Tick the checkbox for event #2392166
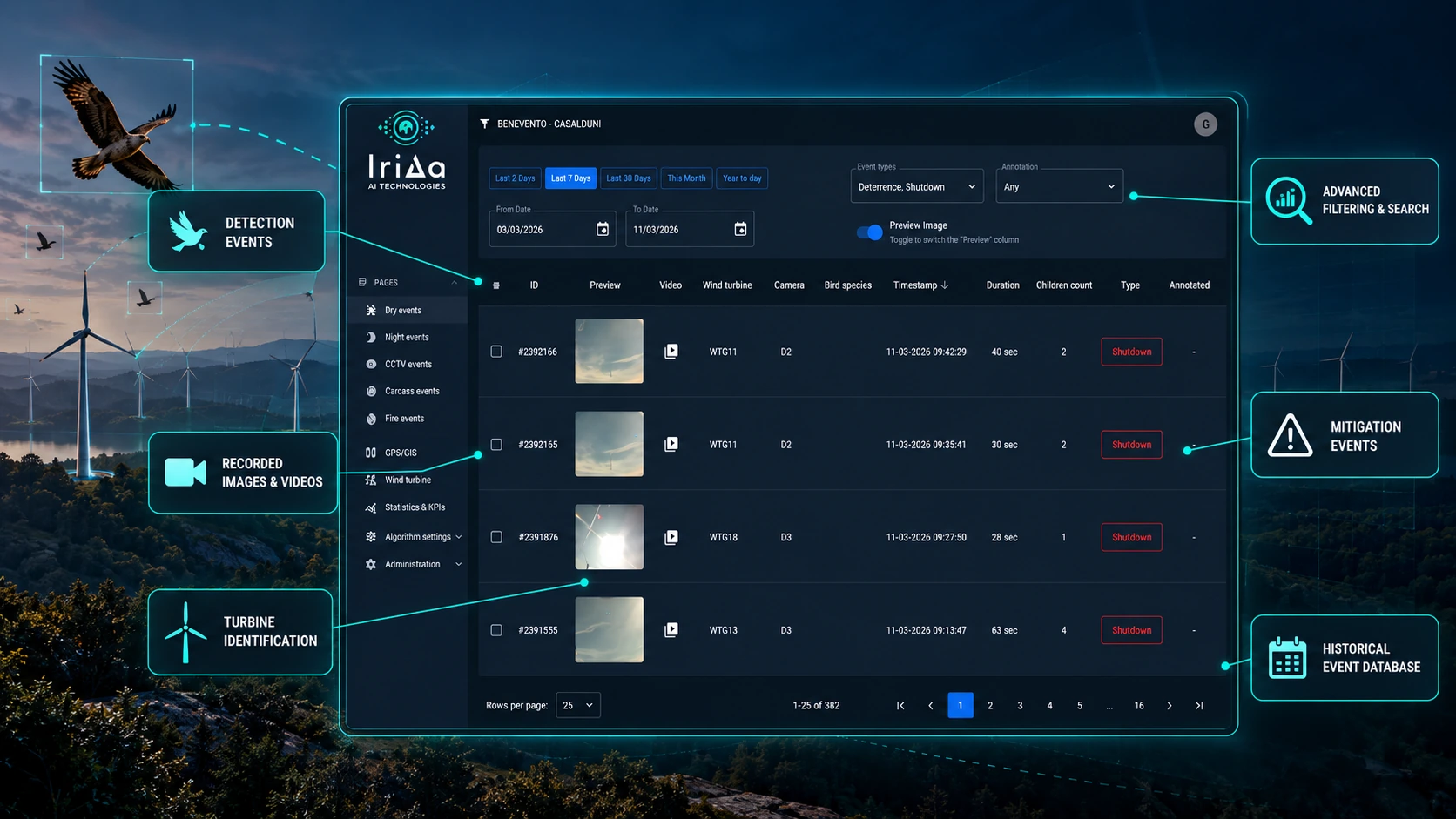The height and width of the screenshot is (819, 1456). (x=496, y=352)
